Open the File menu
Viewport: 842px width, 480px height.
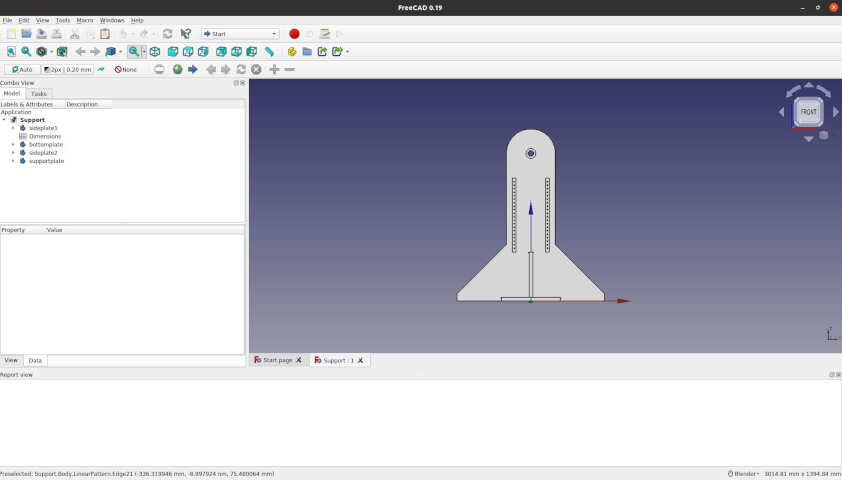(7, 20)
